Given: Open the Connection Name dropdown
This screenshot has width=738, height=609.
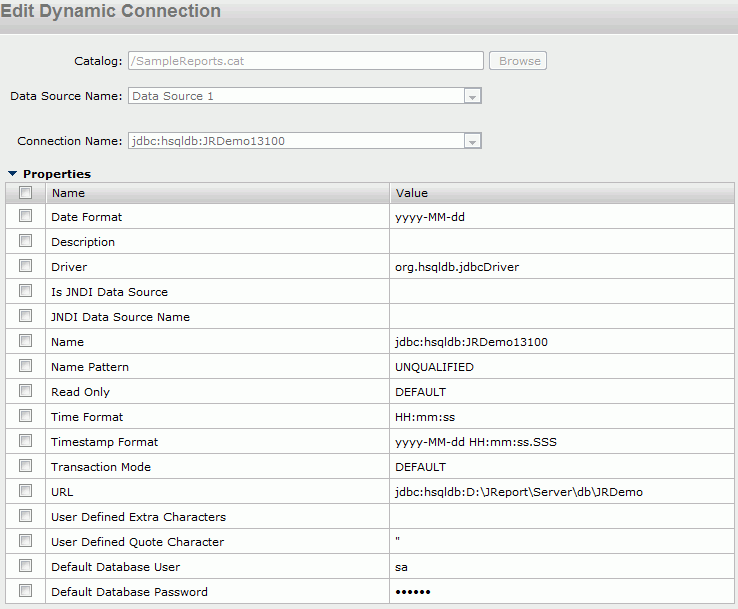Looking at the screenshot, I should (472, 141).
